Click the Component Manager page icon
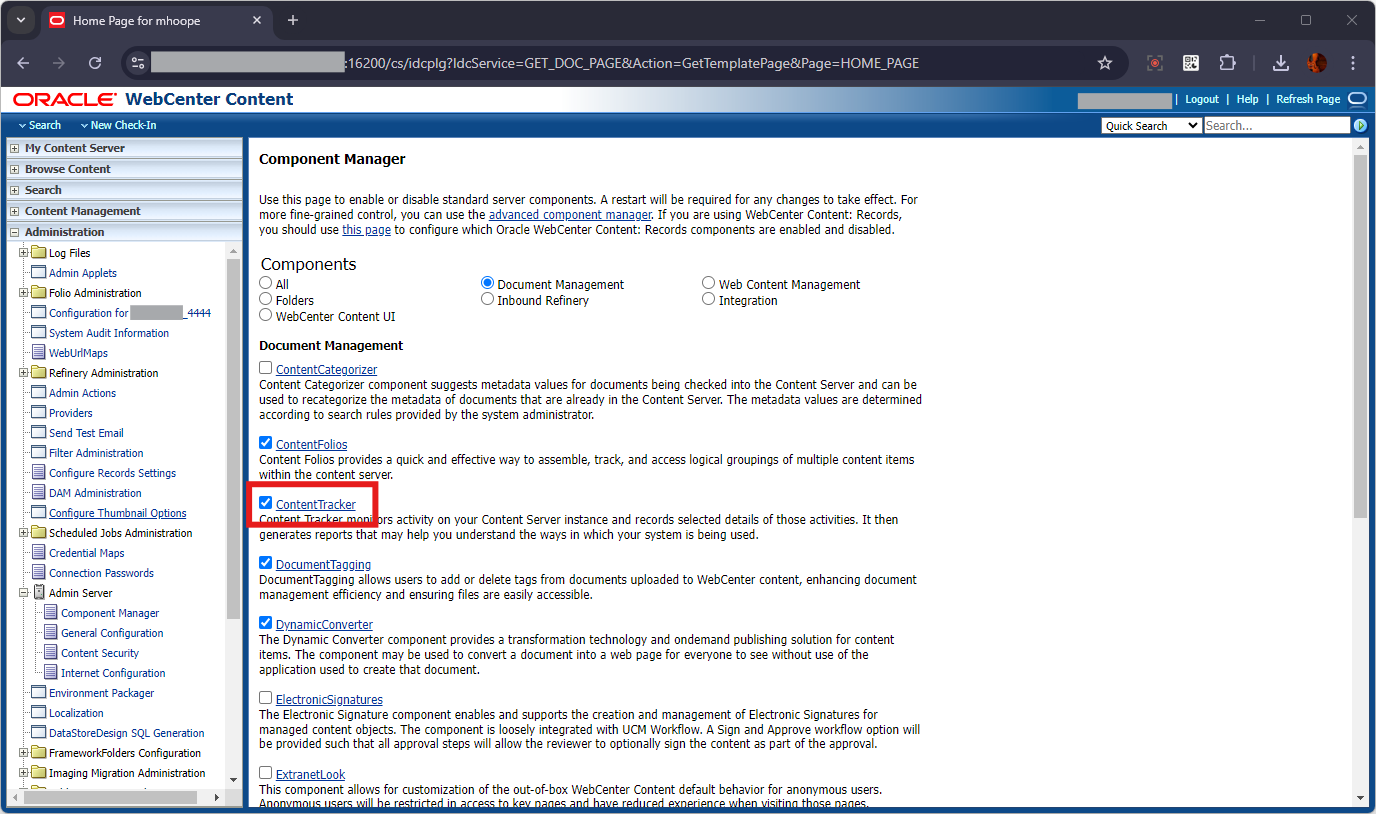 pyautogui.click(x=51, y=613)
